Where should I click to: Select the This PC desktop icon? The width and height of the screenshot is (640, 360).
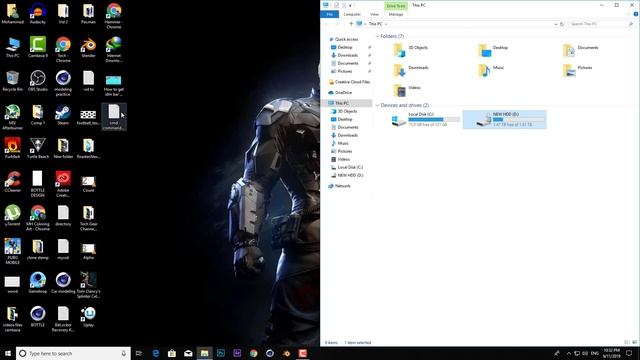tap(12, 47)
